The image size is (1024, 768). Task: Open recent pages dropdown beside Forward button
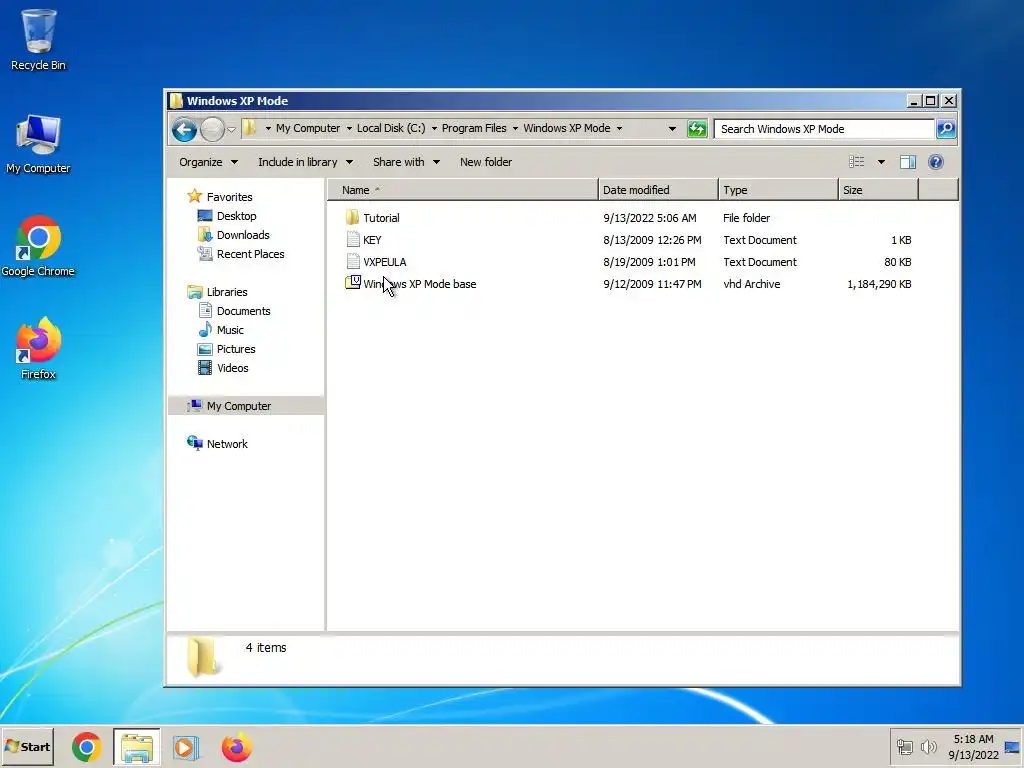pyautogui.click(x=231, y=129)
